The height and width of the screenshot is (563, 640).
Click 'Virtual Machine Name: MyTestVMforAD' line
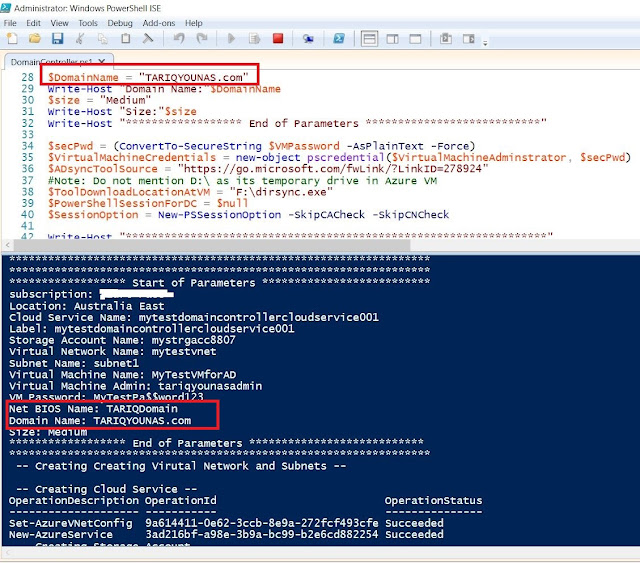point(122,375)
